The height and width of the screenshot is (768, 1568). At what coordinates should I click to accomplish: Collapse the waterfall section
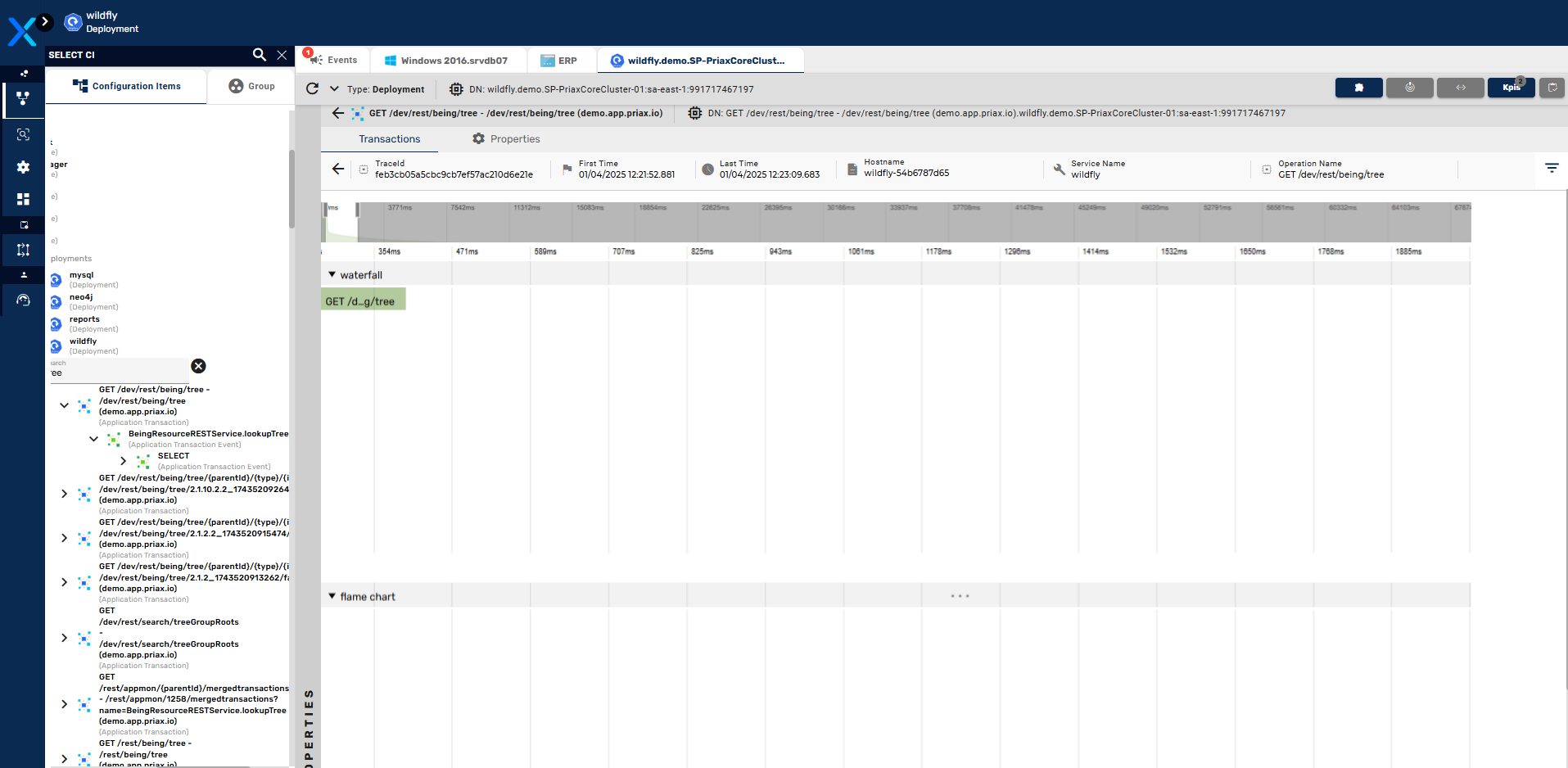(332, 275)
